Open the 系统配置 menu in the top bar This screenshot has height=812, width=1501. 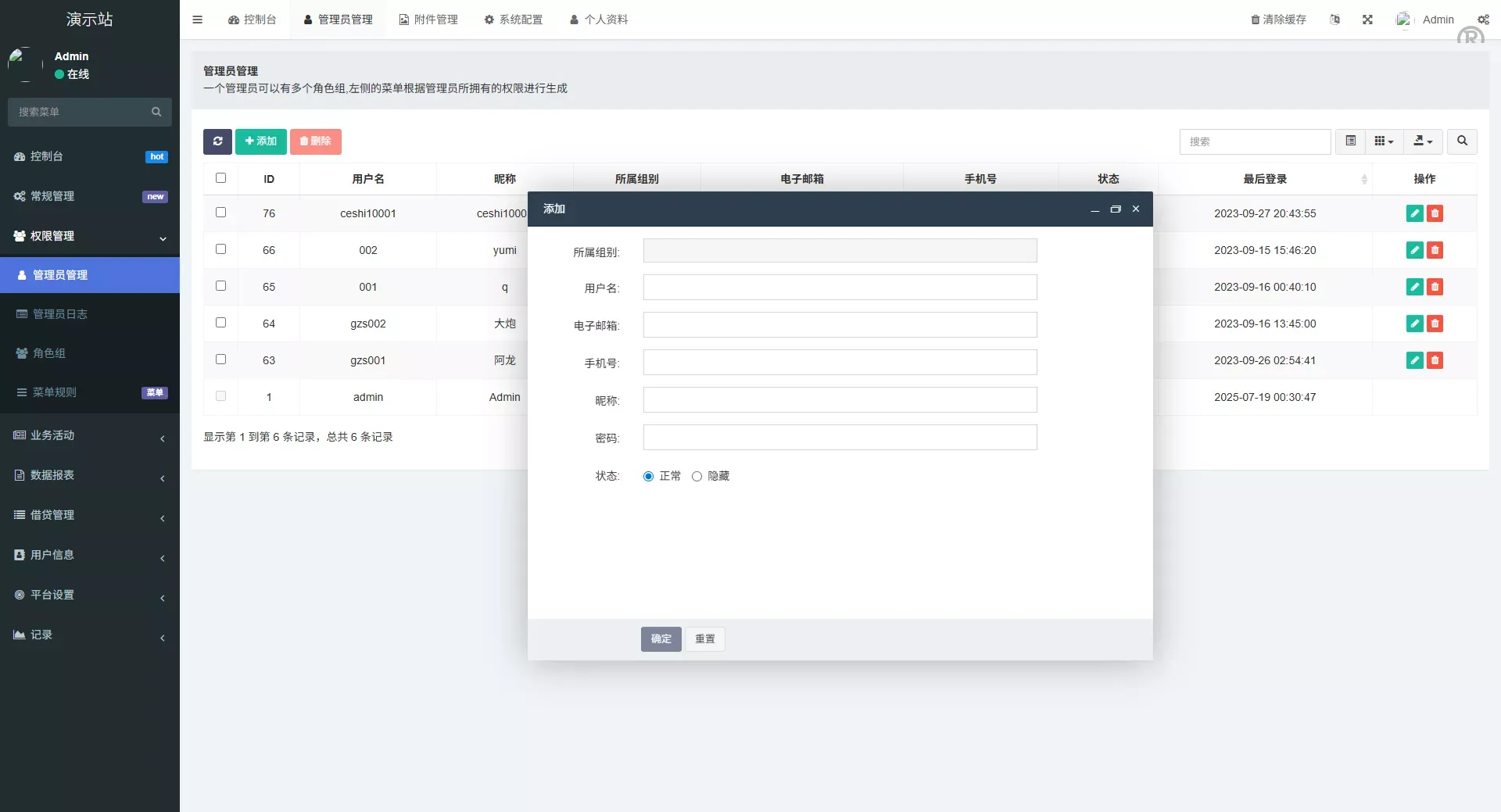click(x=514, y=19)
